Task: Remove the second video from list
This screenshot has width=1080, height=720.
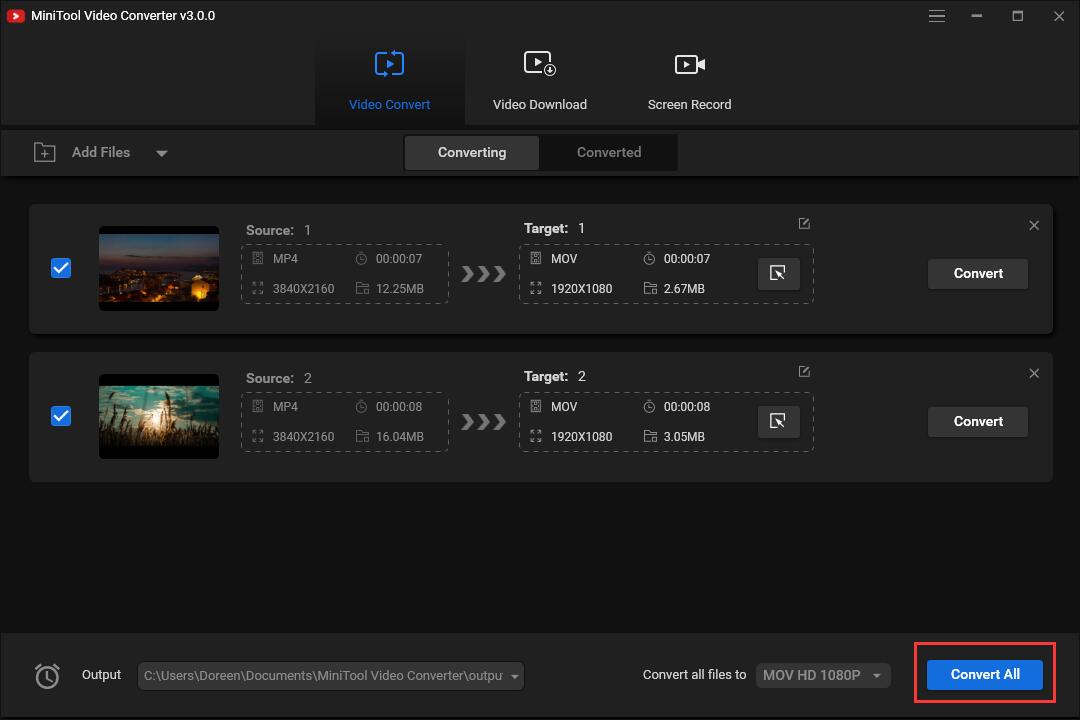Action: [1034, 373]
